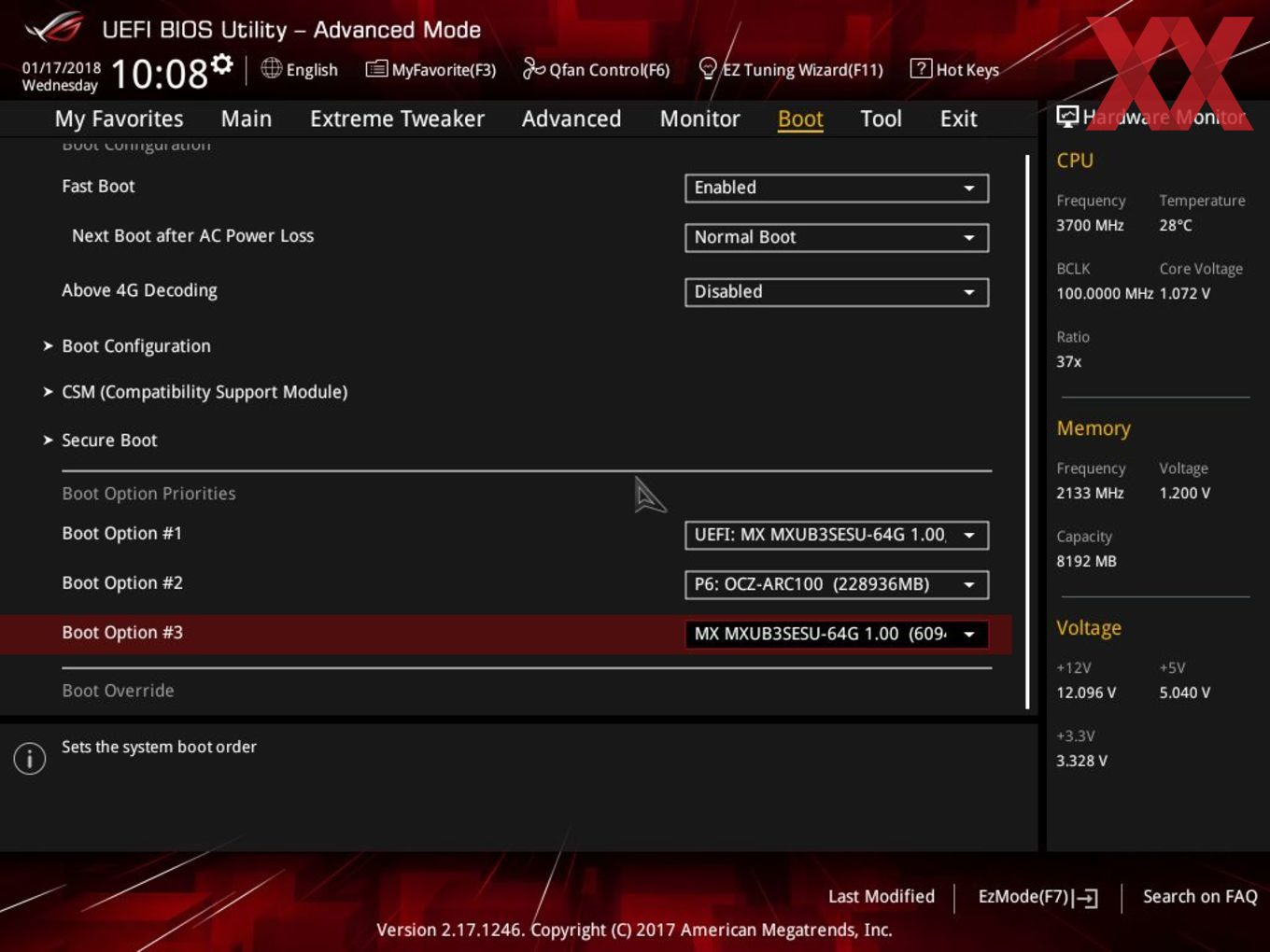Click the info icon beside help text
Viewport: 1270px width, 952px height.
coord(30,758)
